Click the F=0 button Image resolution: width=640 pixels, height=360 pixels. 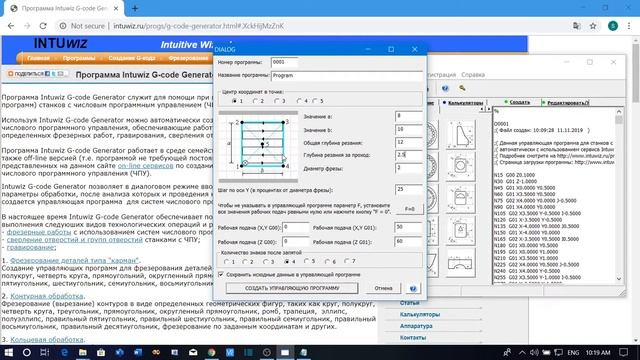click(409, 209)
